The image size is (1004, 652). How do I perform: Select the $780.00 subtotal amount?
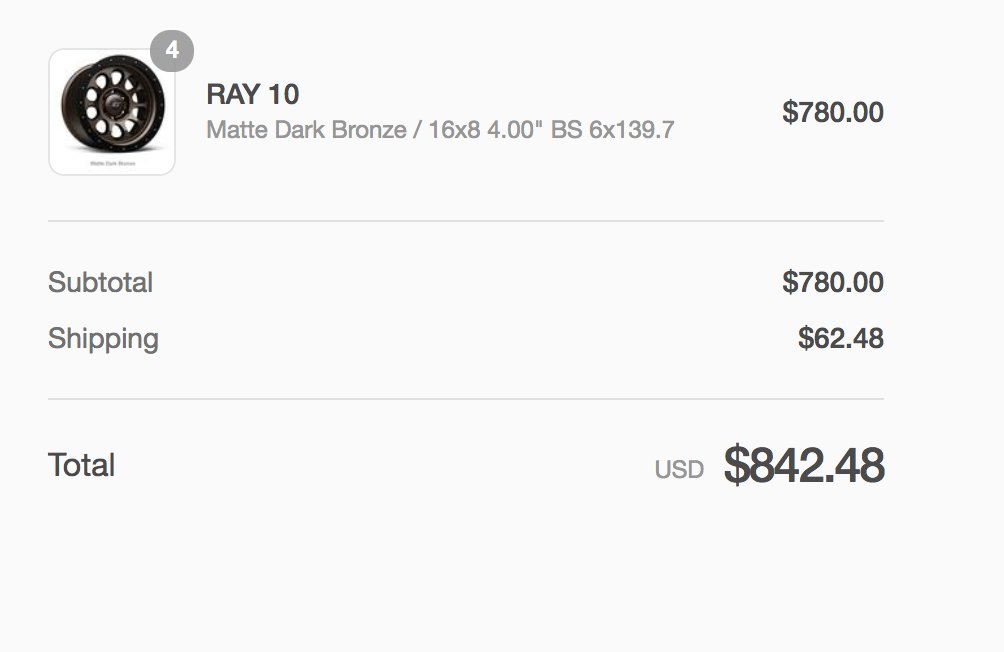(x=832, y=282)
